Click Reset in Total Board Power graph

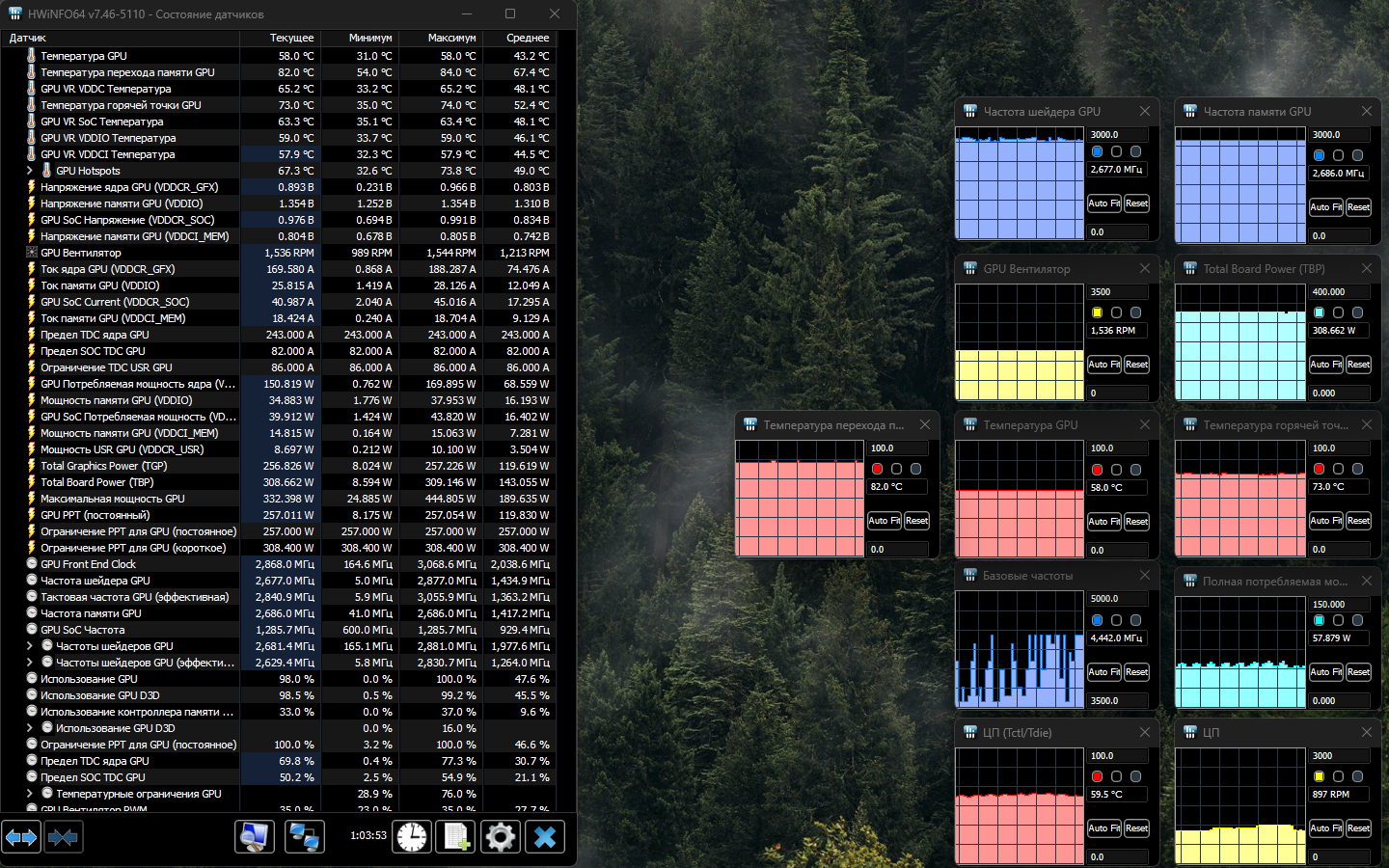1358,365
